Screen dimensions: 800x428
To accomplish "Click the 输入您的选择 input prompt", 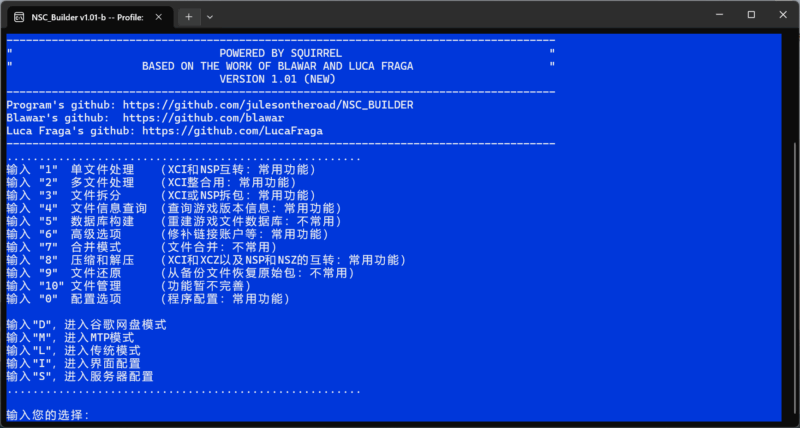I will coord(48,415).
